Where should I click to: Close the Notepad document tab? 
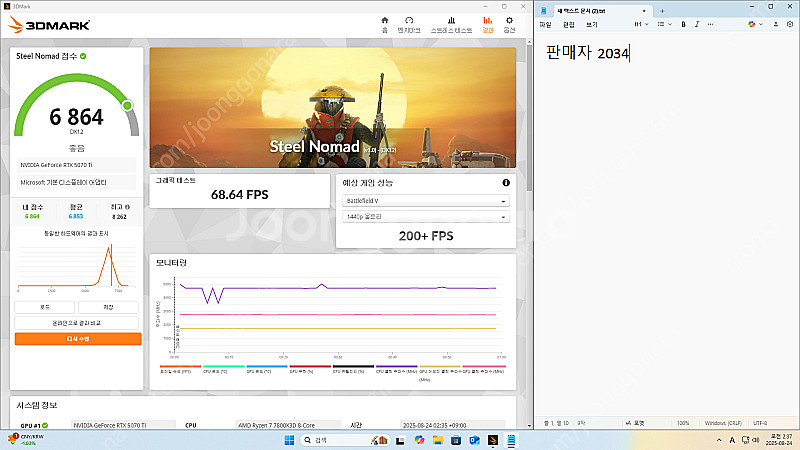(644, 11)
